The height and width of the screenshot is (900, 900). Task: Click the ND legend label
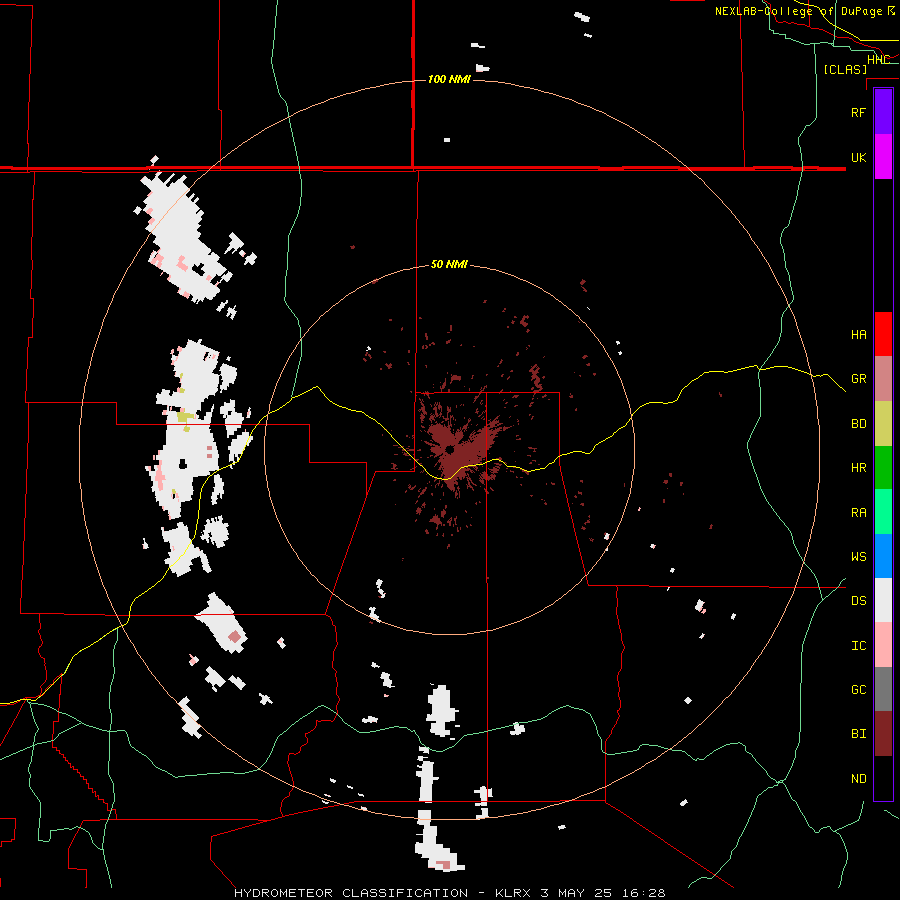858,779
